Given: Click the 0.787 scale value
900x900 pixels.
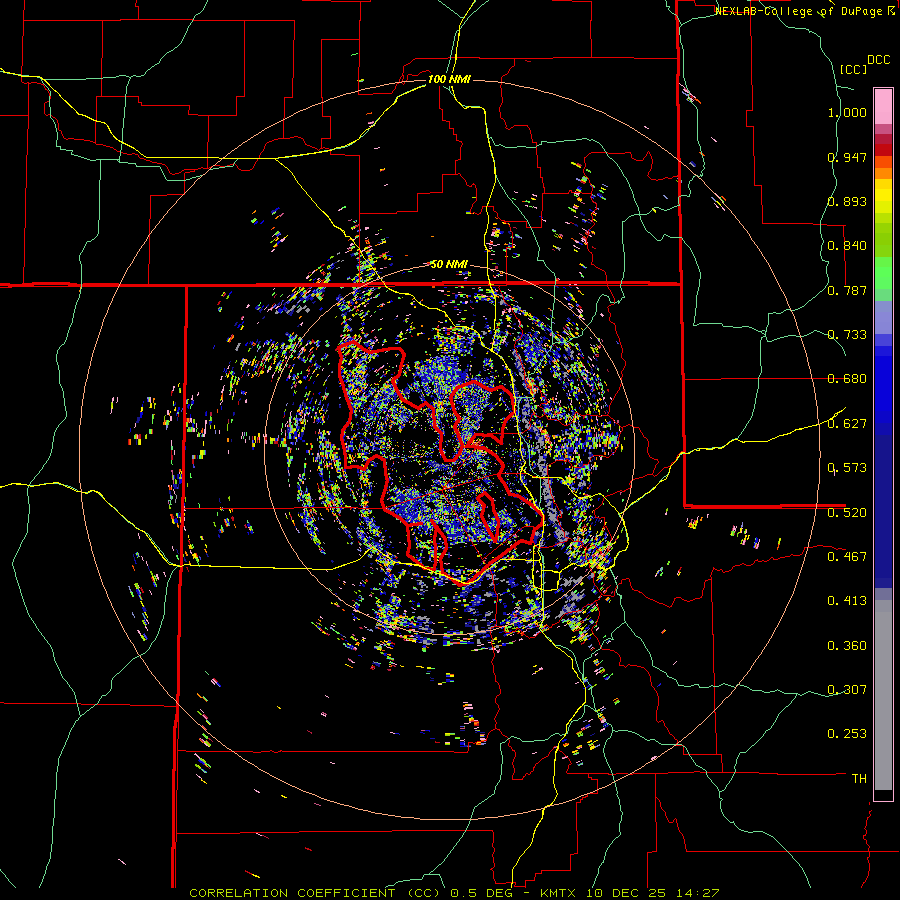Looking at the screenshot, I should click(x=847, y=290).
